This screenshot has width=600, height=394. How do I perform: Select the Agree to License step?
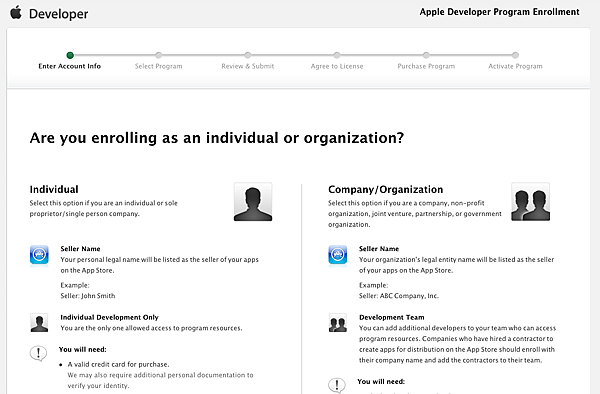tap(337, 66)
